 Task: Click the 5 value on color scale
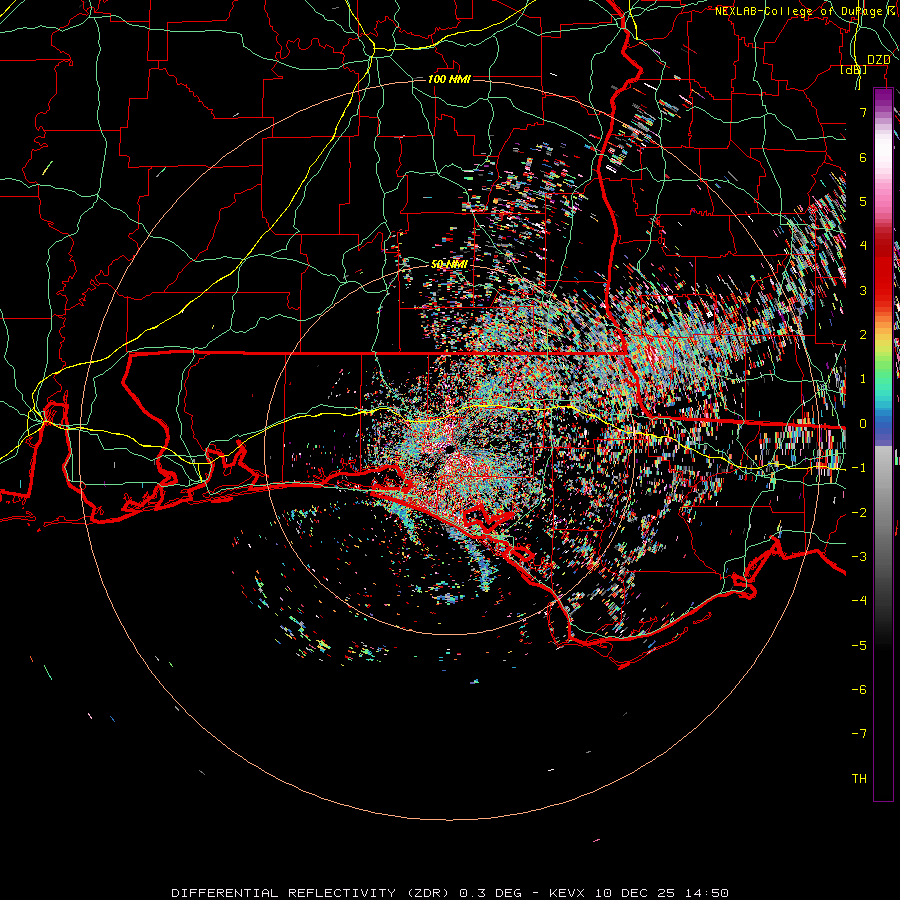(x=863, y=201)
